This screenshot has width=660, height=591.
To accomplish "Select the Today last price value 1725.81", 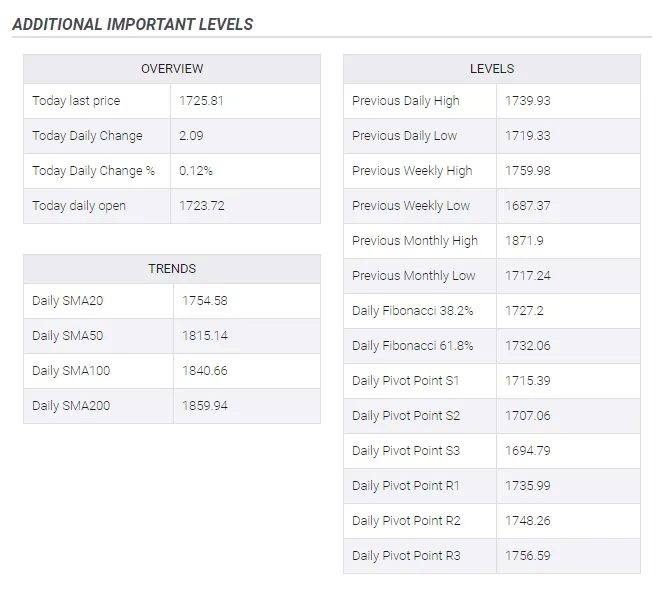I will click(201, 101).
